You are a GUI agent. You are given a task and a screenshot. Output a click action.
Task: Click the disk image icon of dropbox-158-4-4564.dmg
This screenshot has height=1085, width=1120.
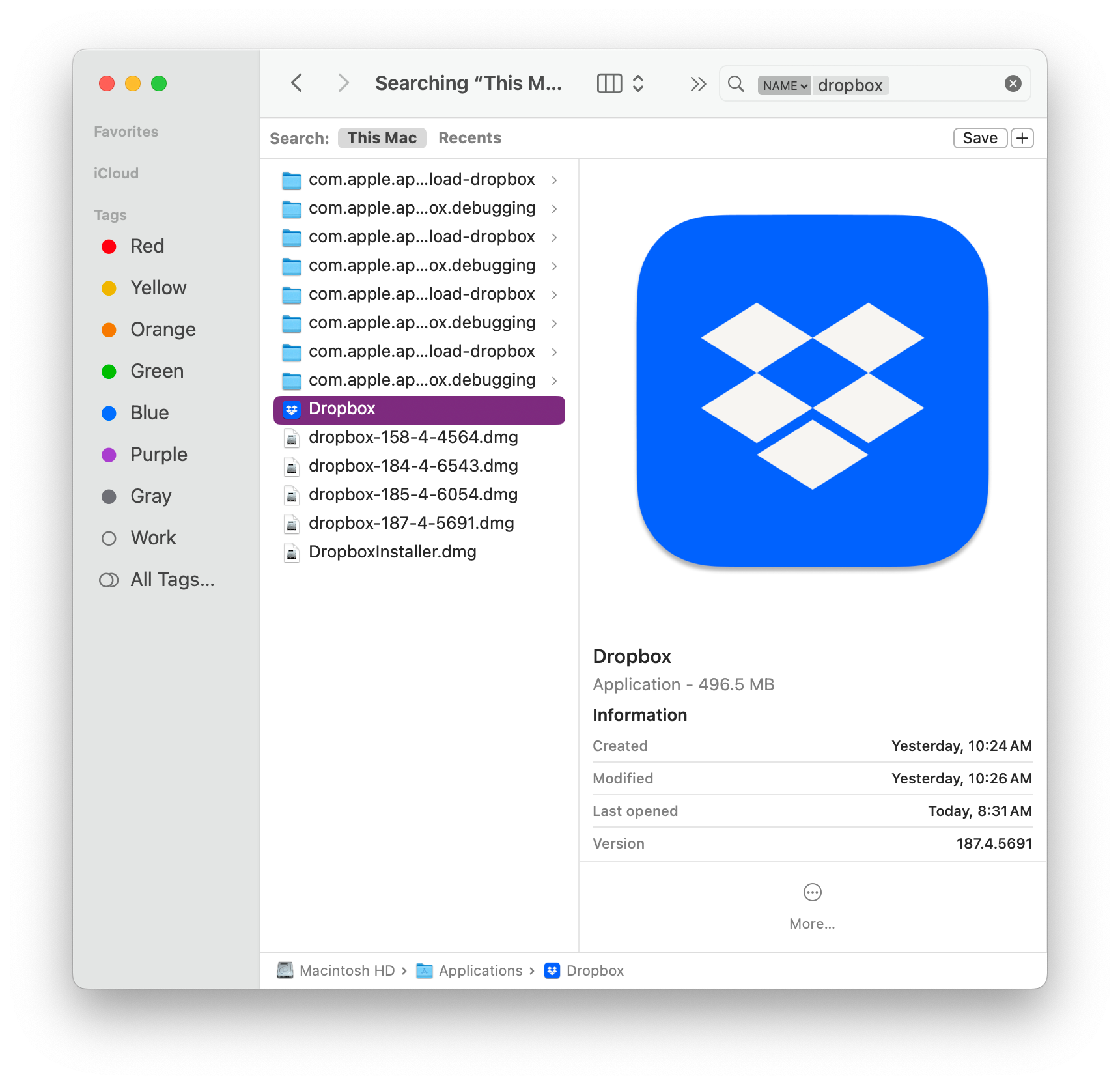tap(292, 438)
